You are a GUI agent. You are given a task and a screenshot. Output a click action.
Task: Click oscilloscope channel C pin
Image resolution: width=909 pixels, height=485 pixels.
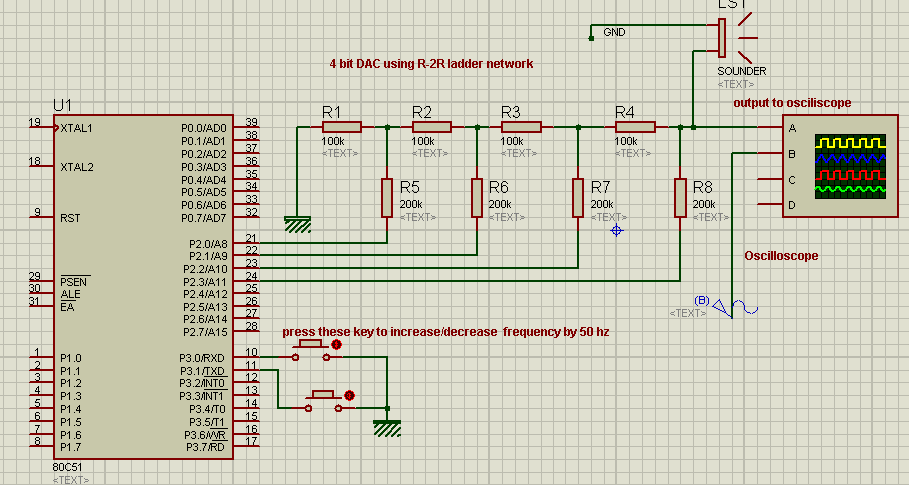click(x=770, y=179)
